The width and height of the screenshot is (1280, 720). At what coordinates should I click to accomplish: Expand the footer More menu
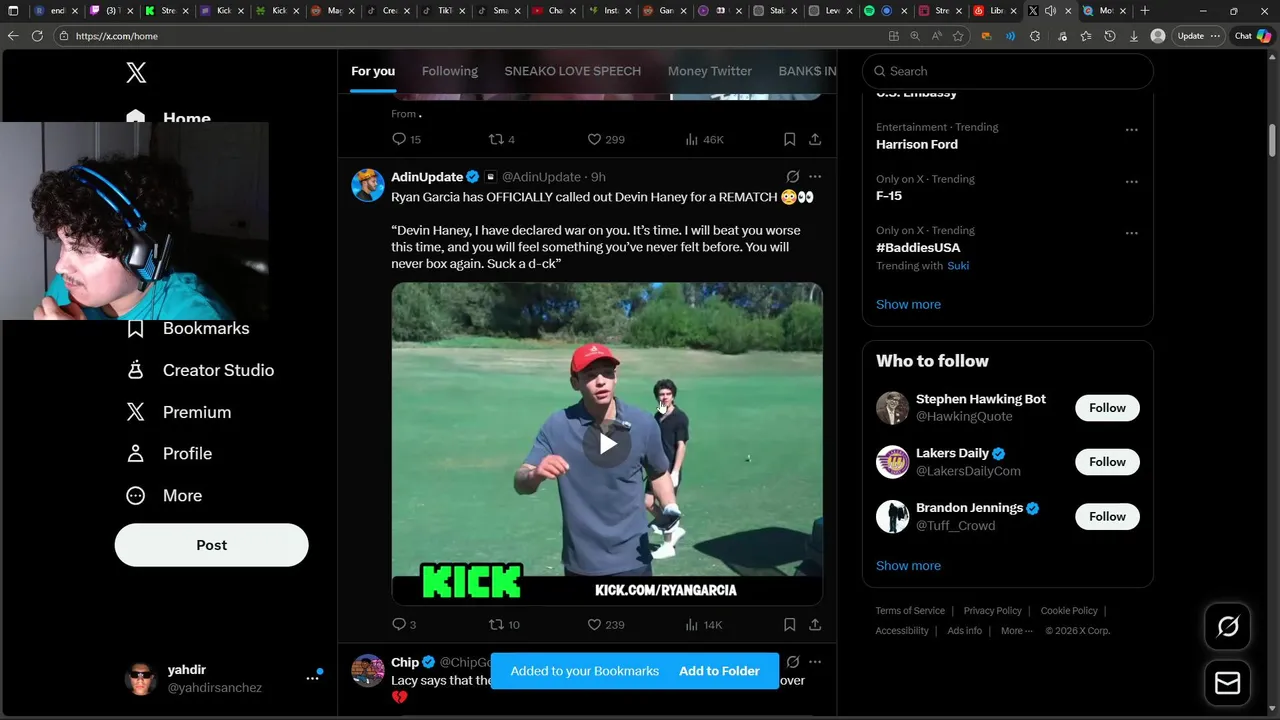(1017, 630)
